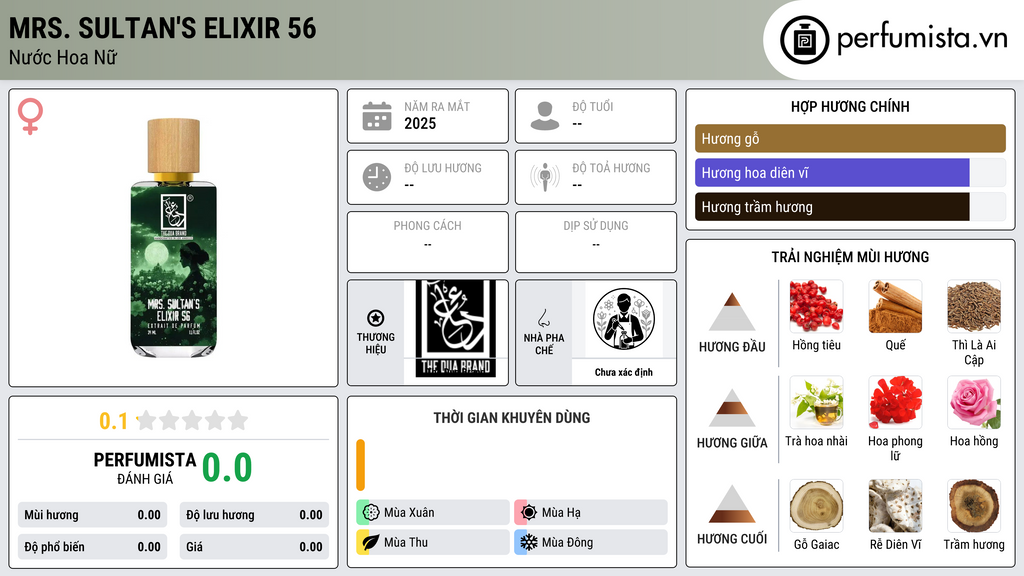This screenshot has width=1024, height=576.
Task: Click the flower icon for Mùa Xuân
Action: click(x=371, y=512)
